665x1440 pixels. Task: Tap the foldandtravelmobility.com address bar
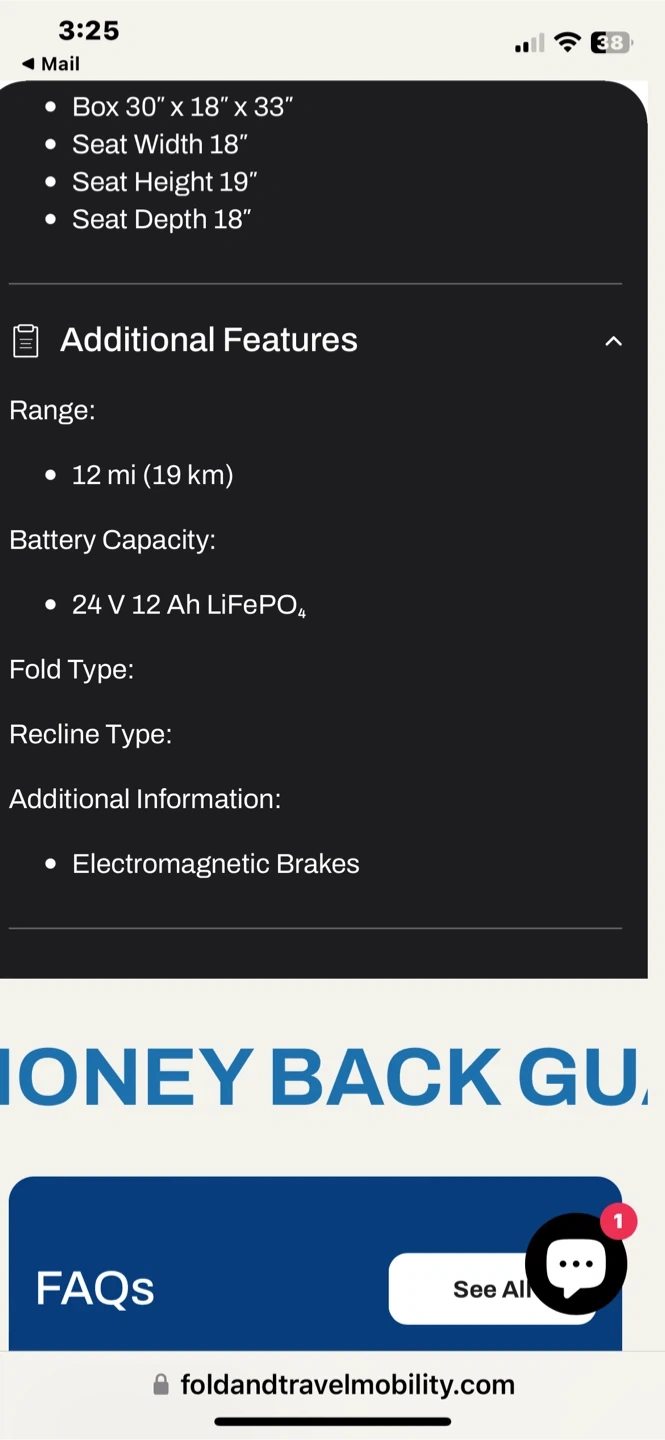coord(346,1385)
